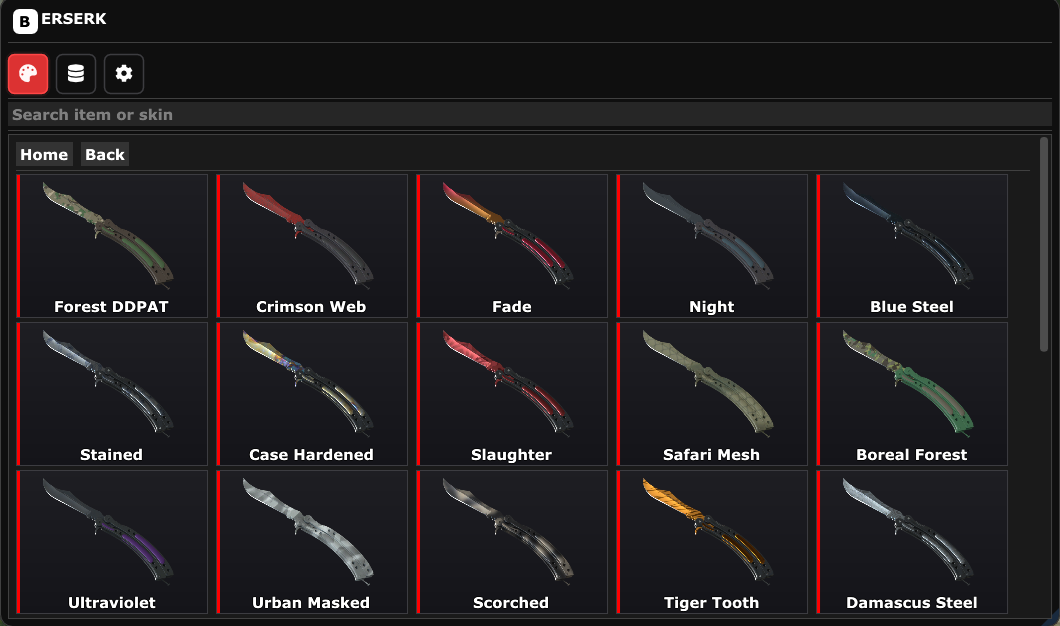The height and width of the screenshot is (626, 1060).
Task: Click the skin list vertical scrollbar
Action: pyautogui.click(x=1044, y=244)
